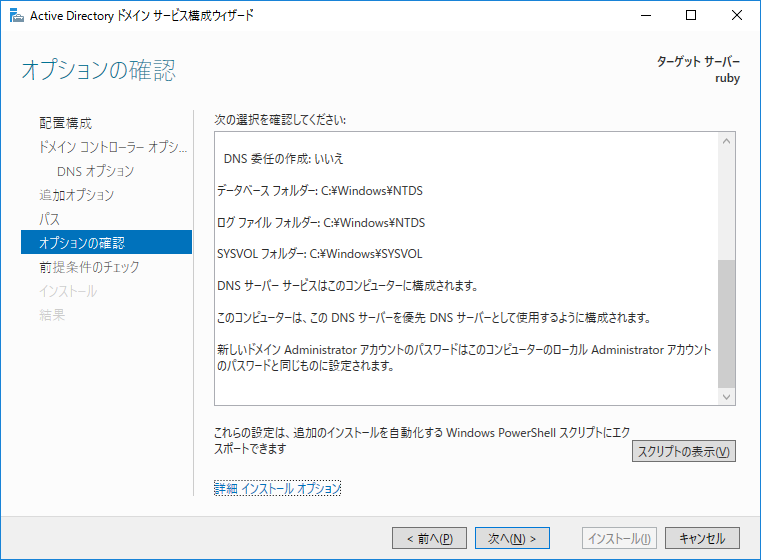761x560 pixels.
Task: Click スクリプトの表示(V) button
Action: pos(683,451)
